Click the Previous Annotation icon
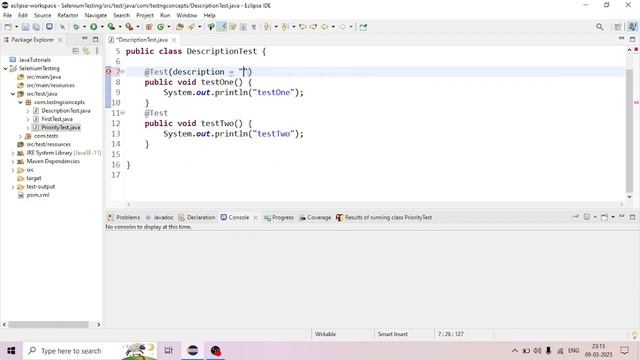 [x=285, y=27]
